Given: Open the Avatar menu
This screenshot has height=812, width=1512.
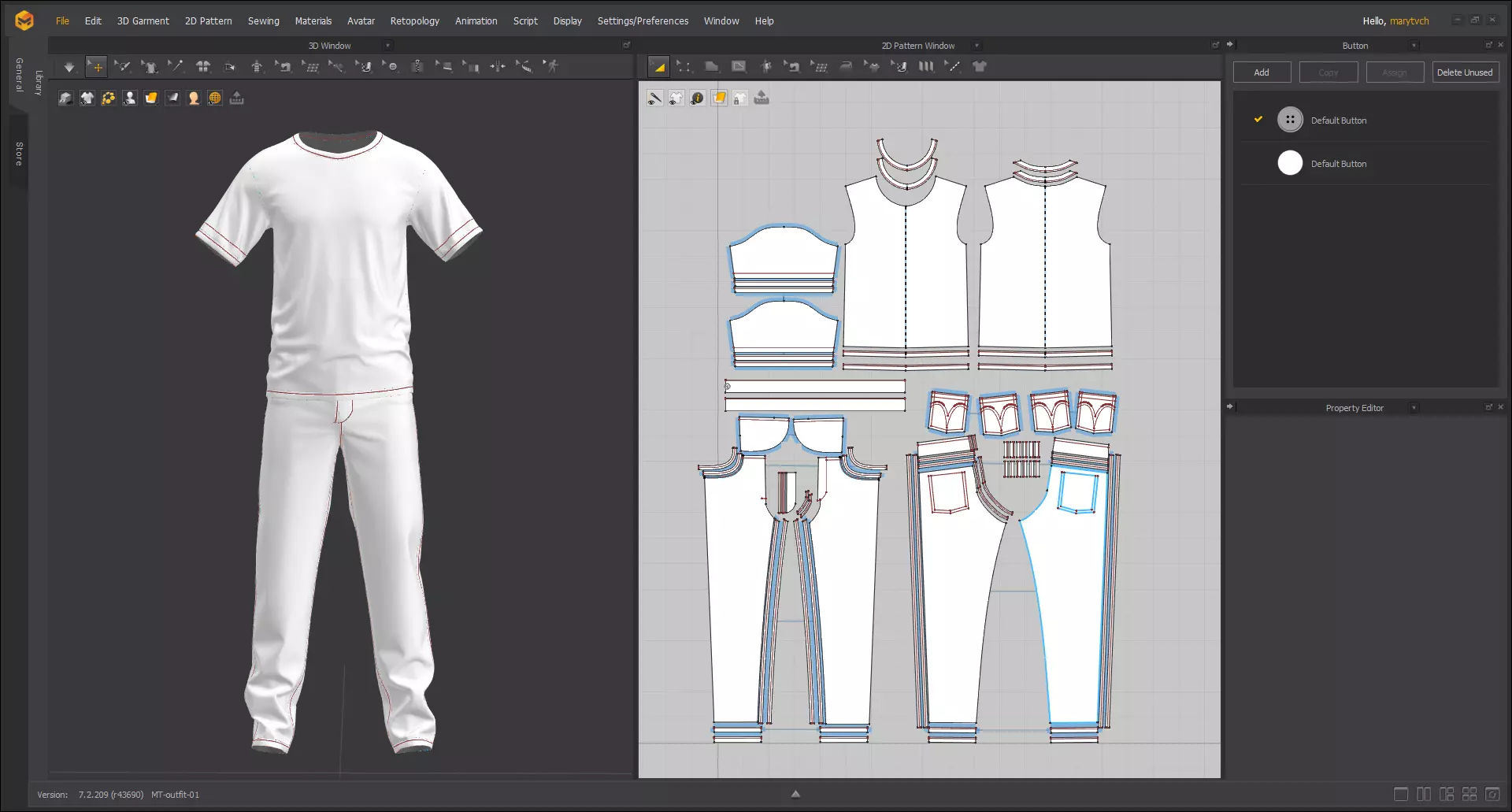Looking at the screenshot, I should [x=361, y=21].
